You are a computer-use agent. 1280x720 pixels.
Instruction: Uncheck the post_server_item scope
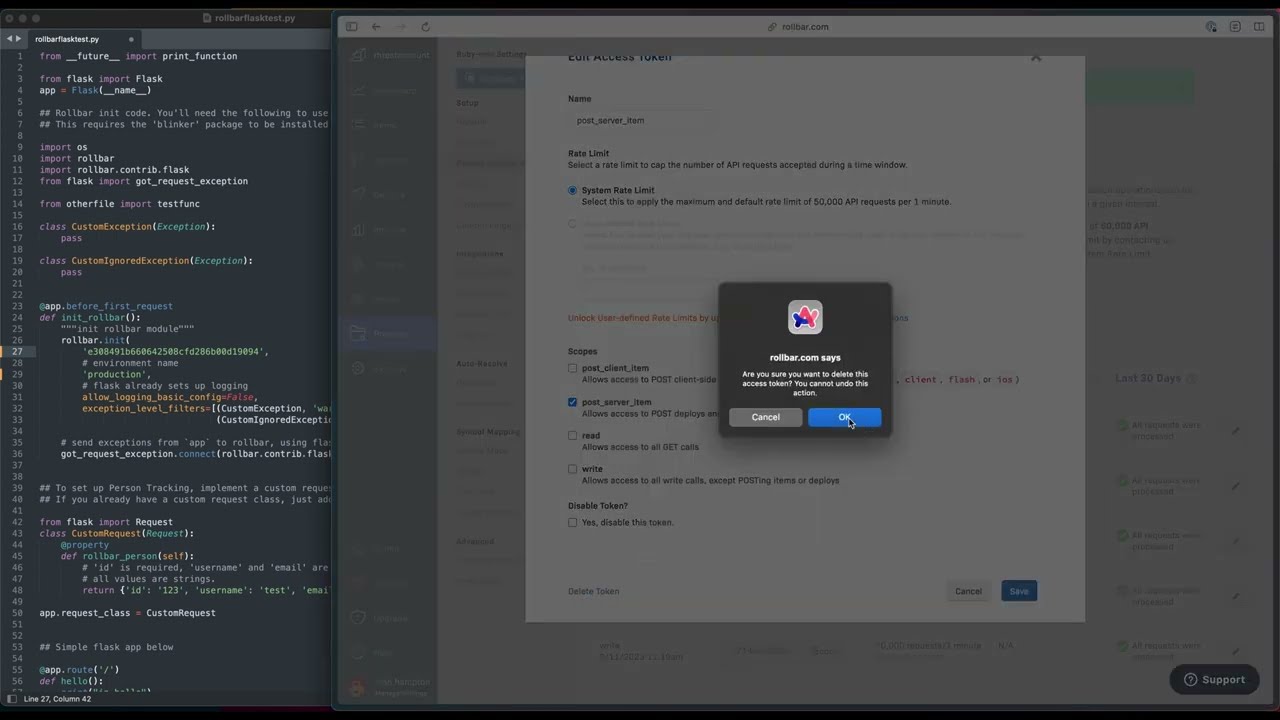pyautogui.click(x=573, y=402)
